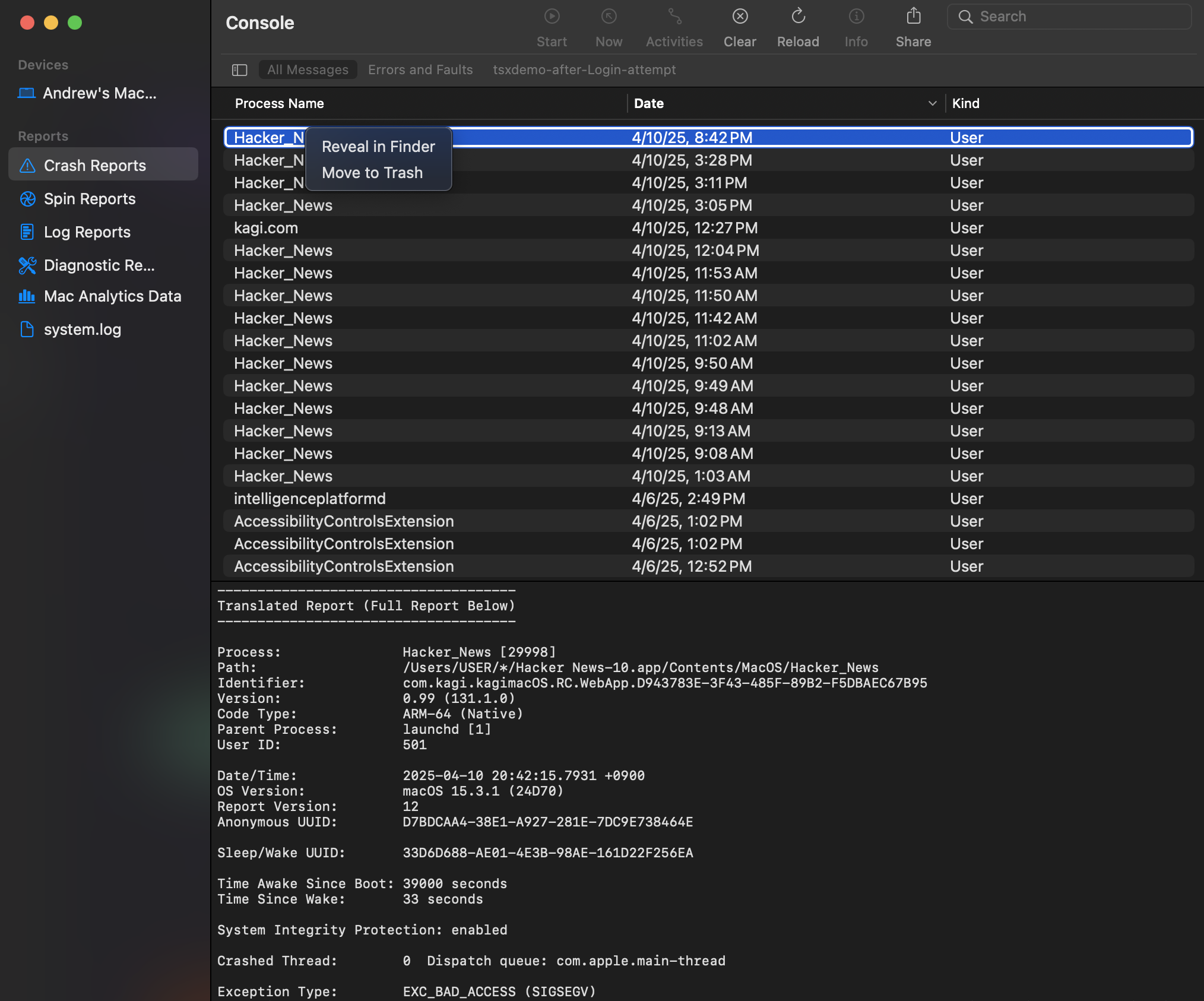Select the report dated 4/10/25, 3:28 PM

[x=708, y=160]
